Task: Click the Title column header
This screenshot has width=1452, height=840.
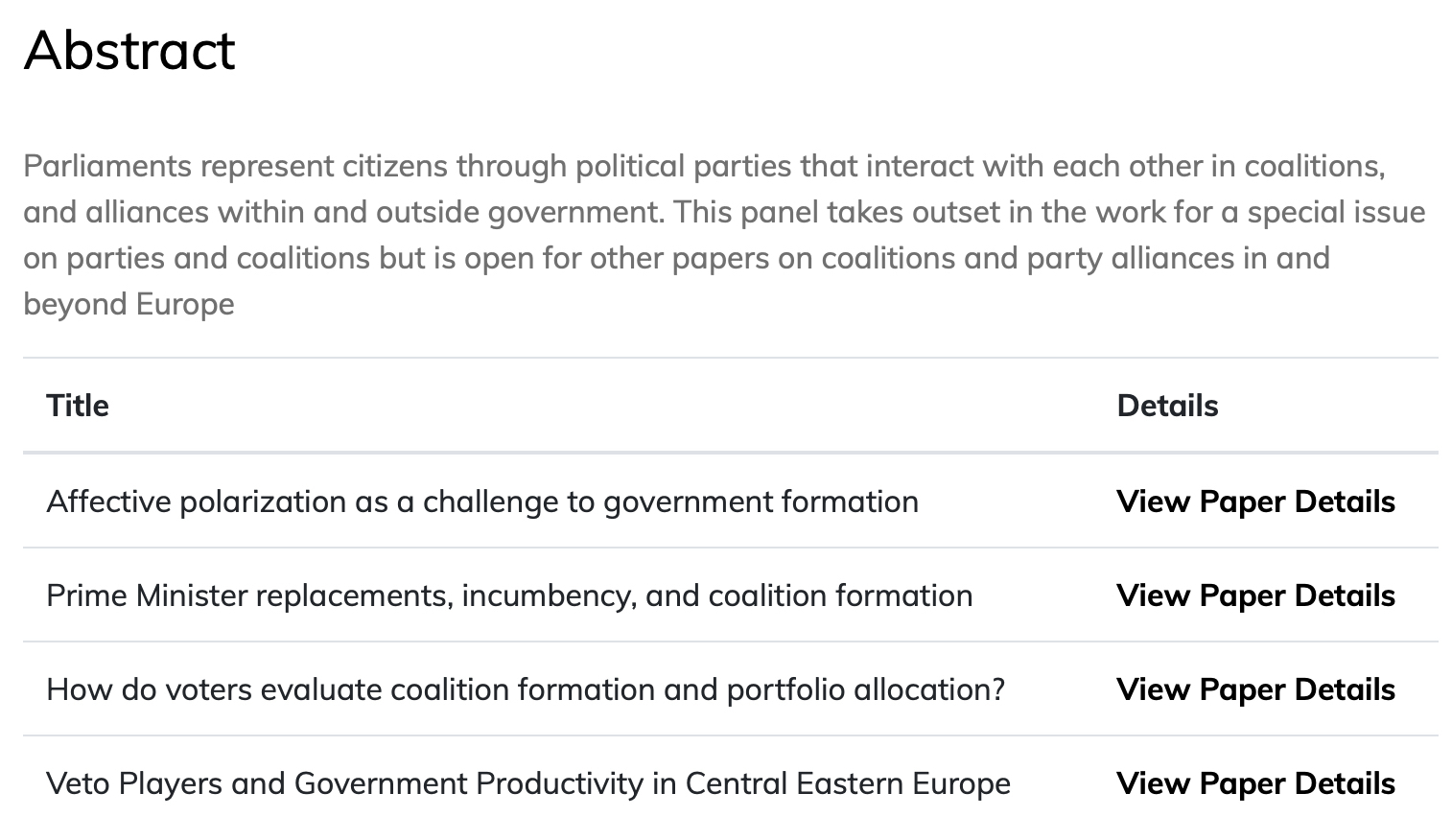Action: (78, 406)
